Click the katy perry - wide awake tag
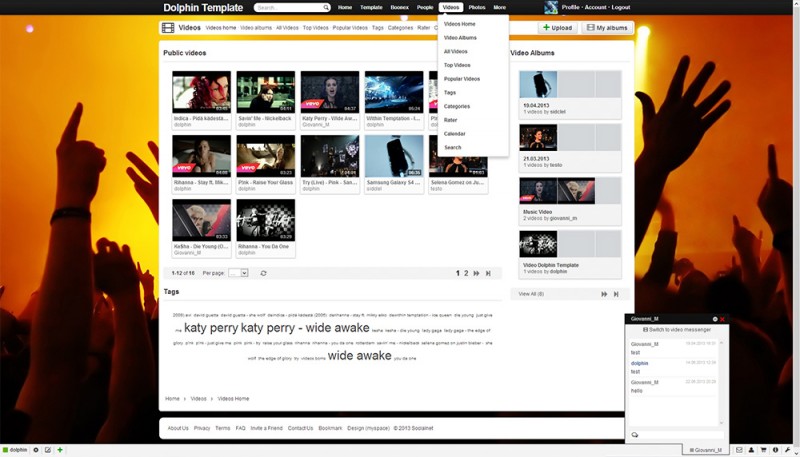The image size is (800, 457). 305,327
